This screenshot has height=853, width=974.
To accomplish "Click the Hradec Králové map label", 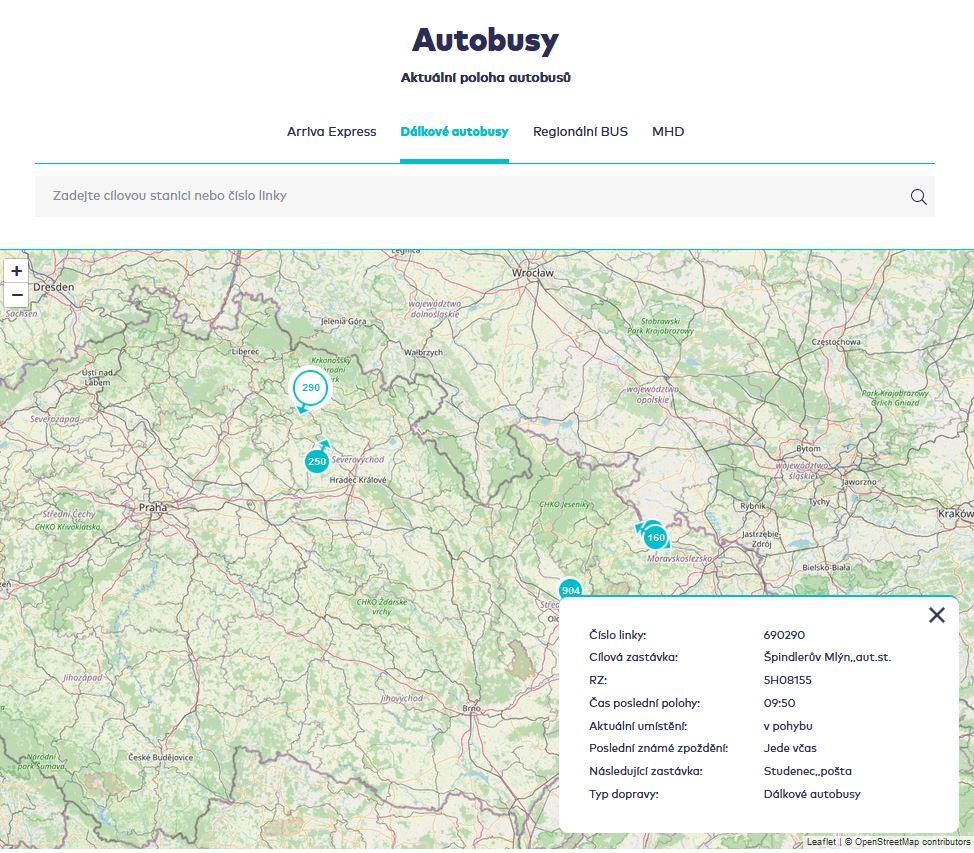I will [x=358, y=480].
